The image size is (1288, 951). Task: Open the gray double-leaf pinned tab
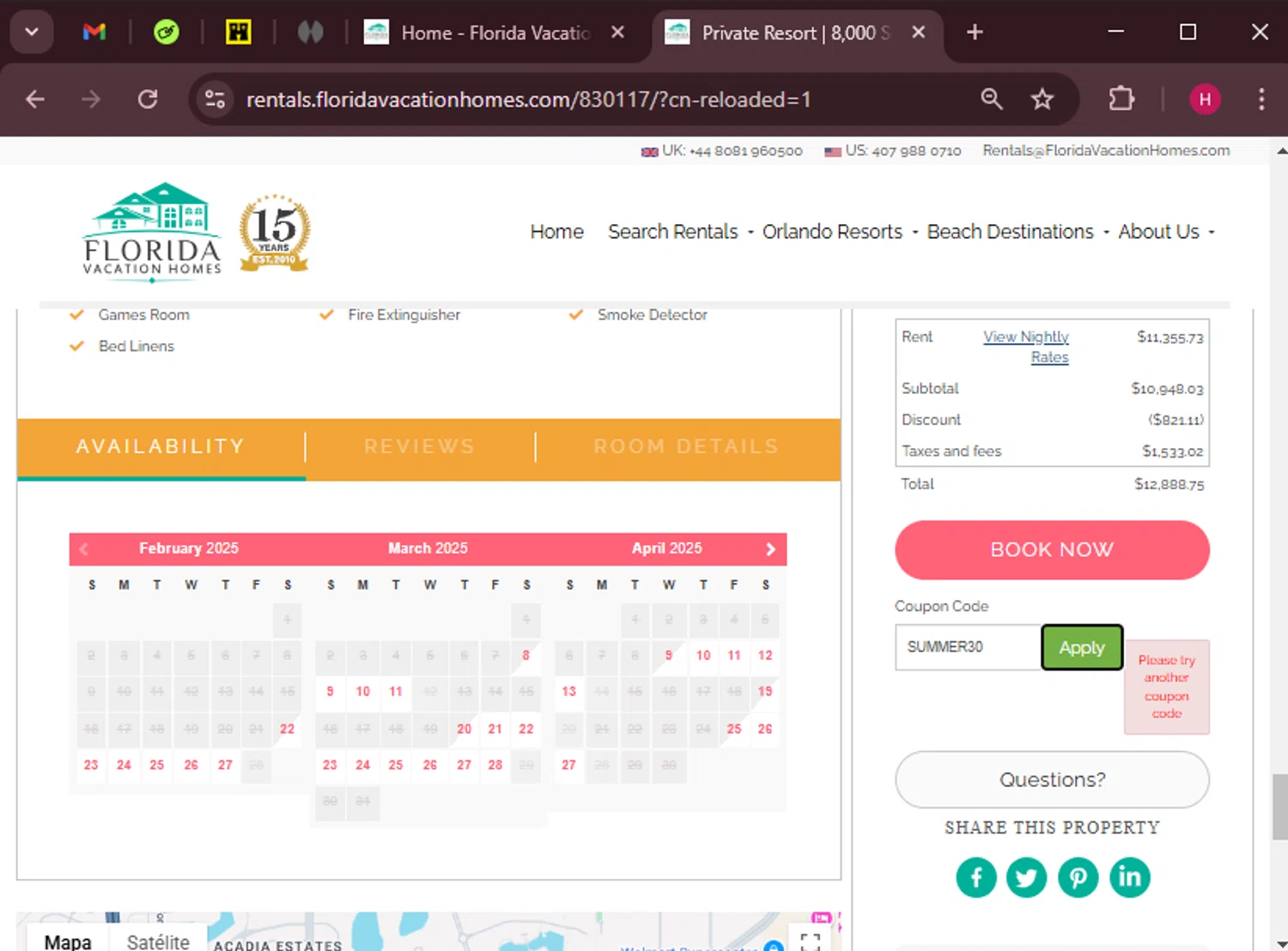[x=310, y=33]
